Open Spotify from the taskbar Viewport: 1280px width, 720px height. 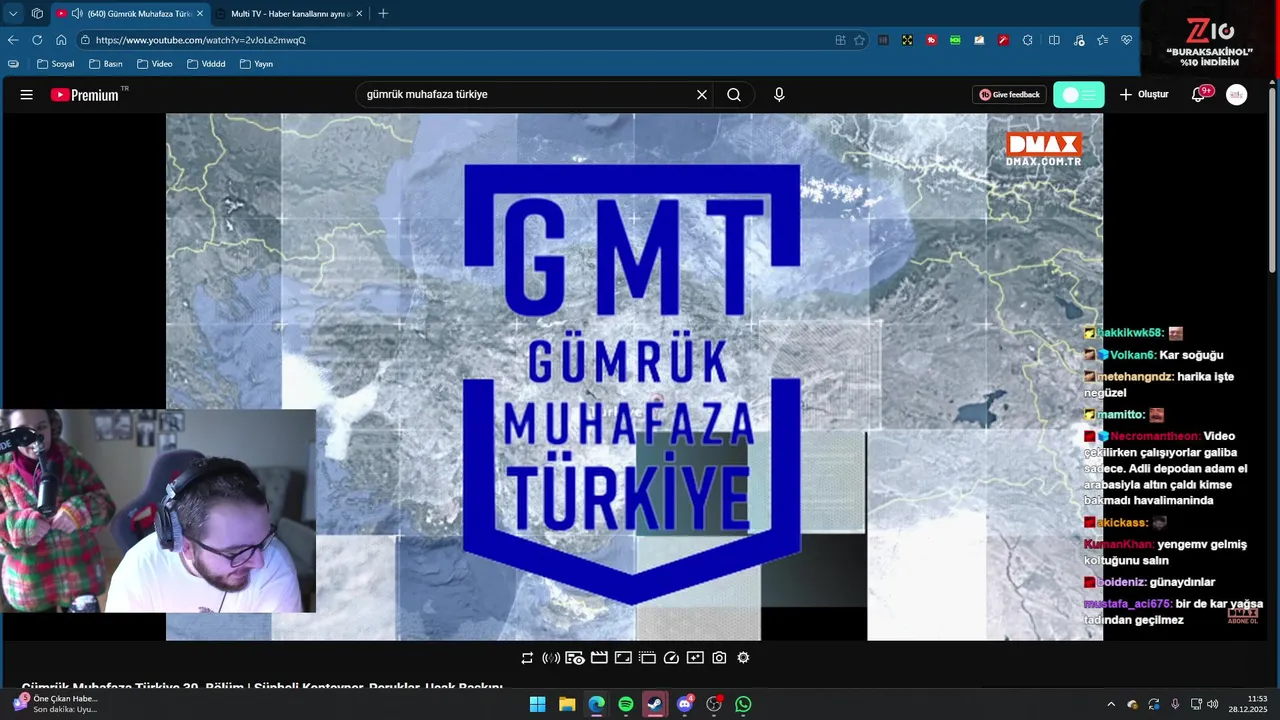tap(626, 704)
